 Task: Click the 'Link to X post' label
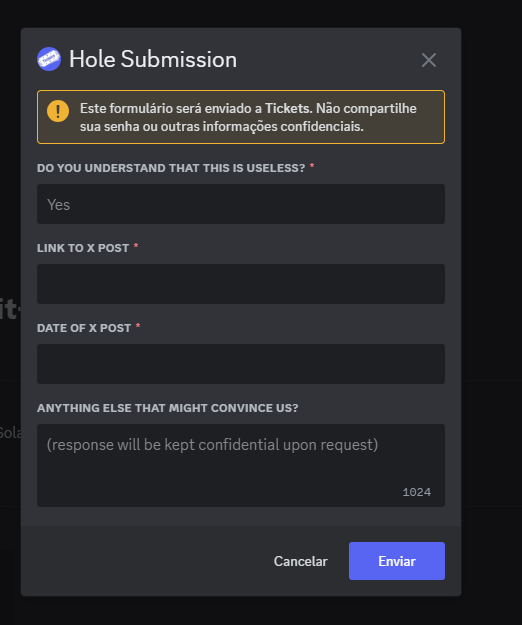click(83, 248)
